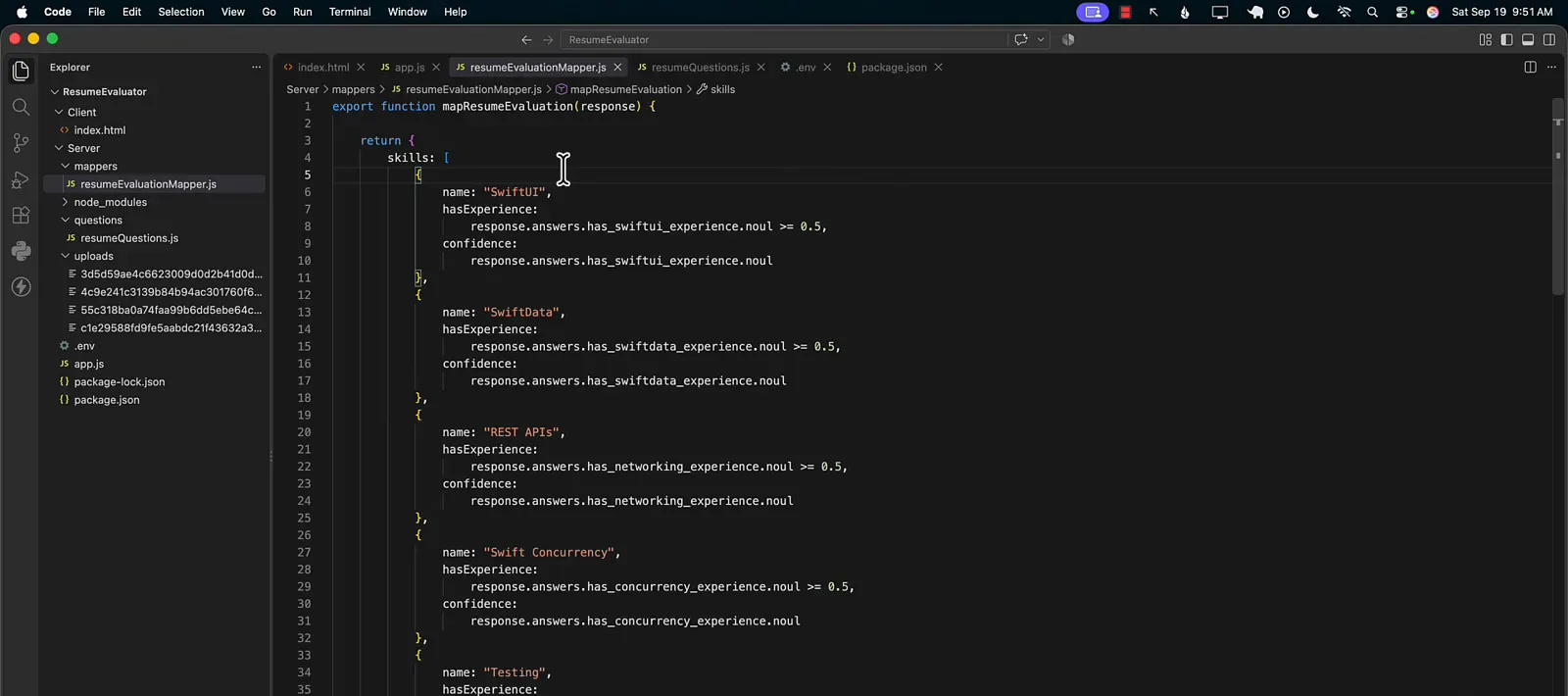This screenshot has height=696, width=1568.
Task: Toggle Secondary Side Bar visibility
Action: (1549, 40)
